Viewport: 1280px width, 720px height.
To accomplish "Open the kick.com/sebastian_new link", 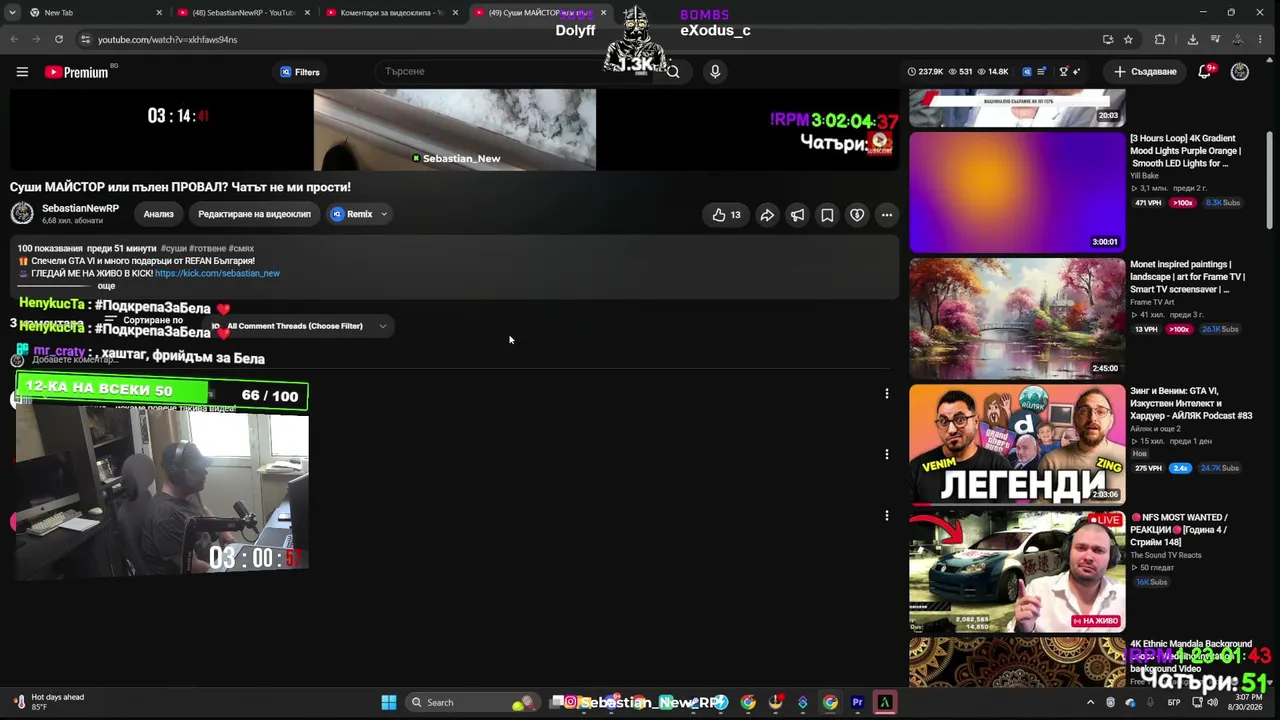I will point(217,273).
